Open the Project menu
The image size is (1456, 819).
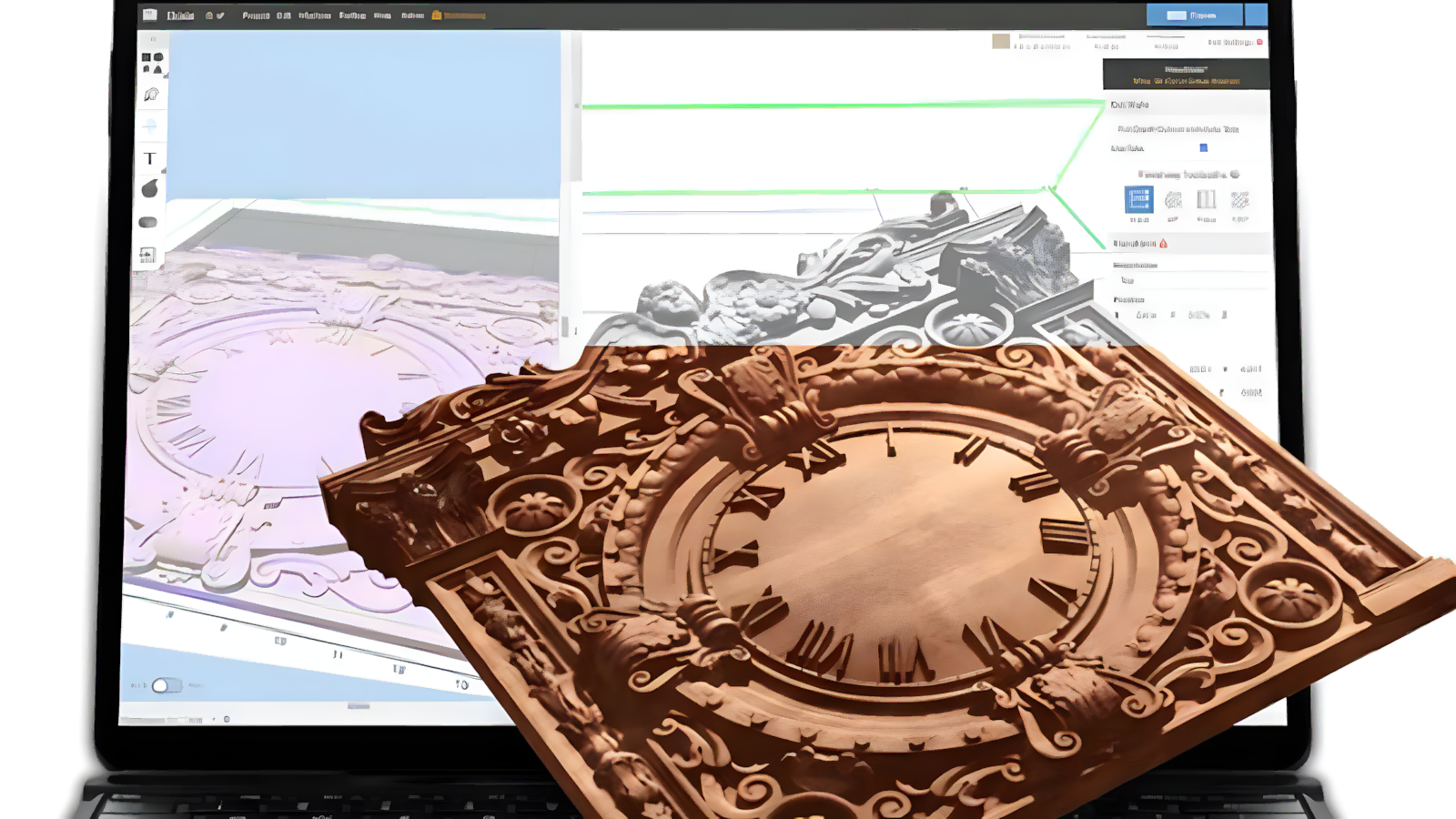pyautogui.click(x=256, y=15)
